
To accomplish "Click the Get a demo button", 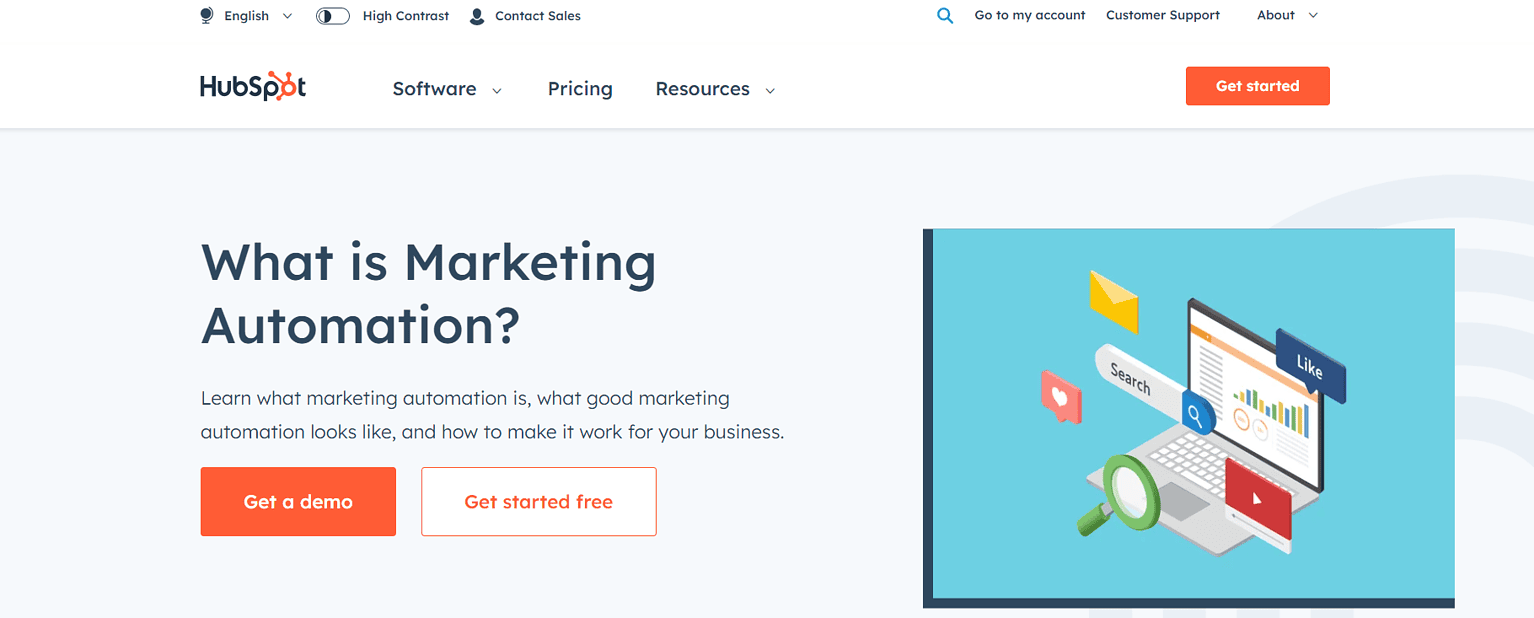I will tap(298, 501).
